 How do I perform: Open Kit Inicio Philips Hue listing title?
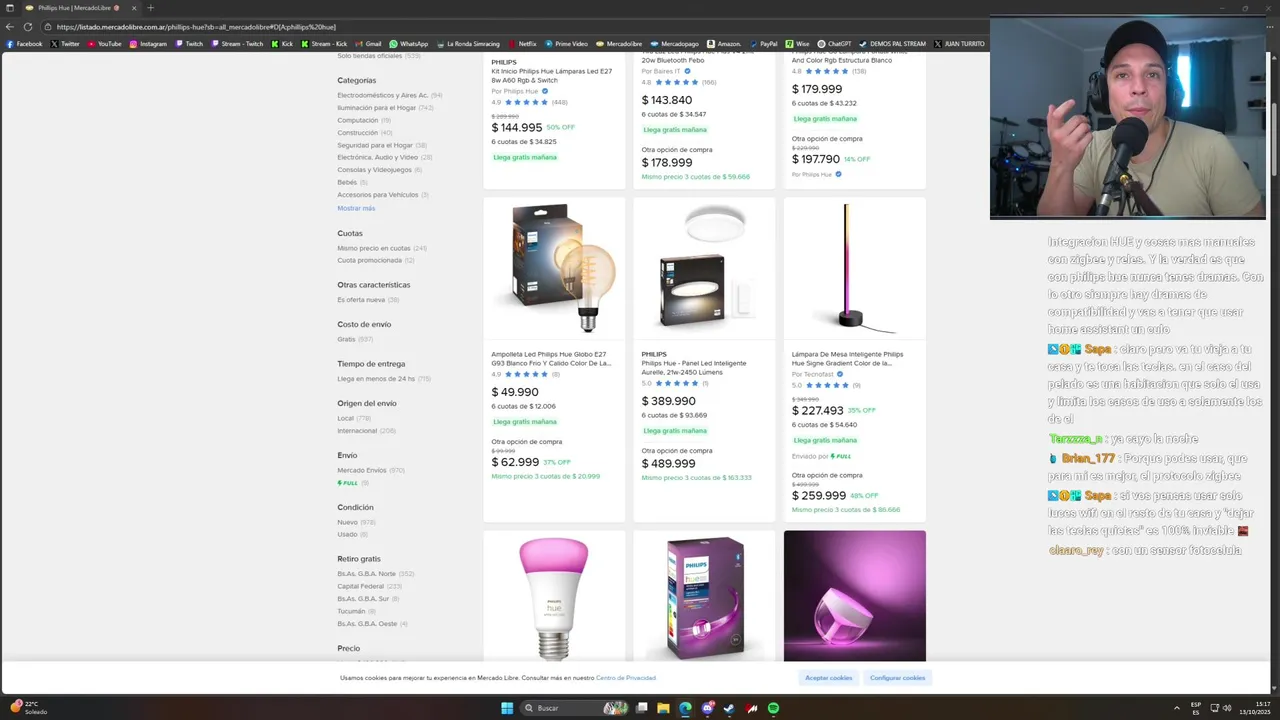(x=552, y=75)
